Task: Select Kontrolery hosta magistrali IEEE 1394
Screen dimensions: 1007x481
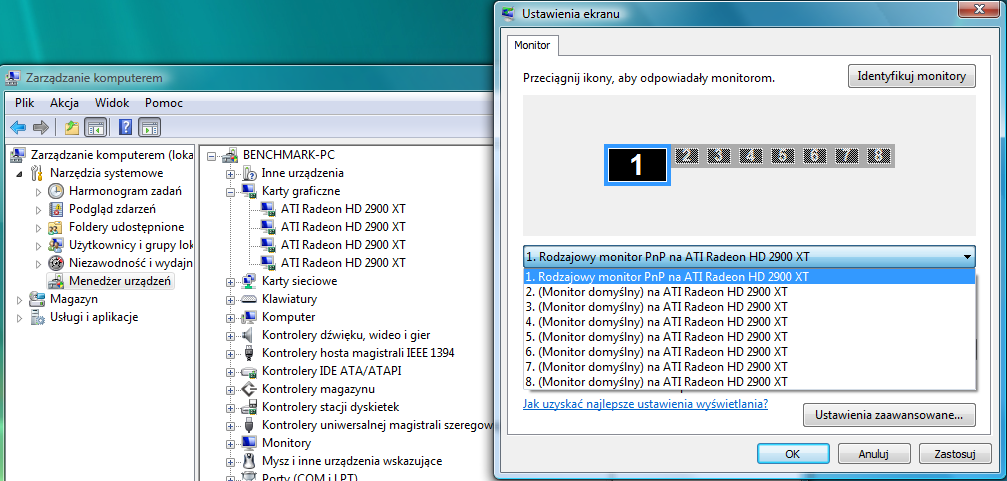Action: 358,353
